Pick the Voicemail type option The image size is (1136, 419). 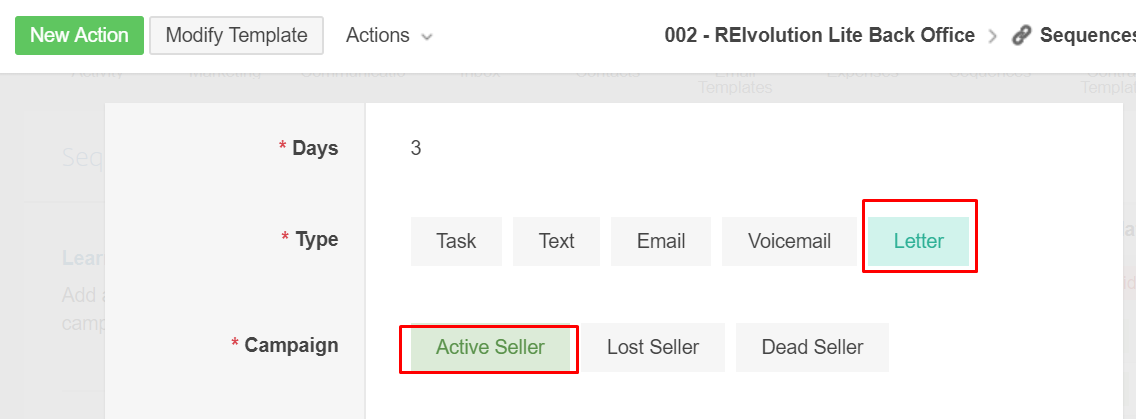coord(789,241)
